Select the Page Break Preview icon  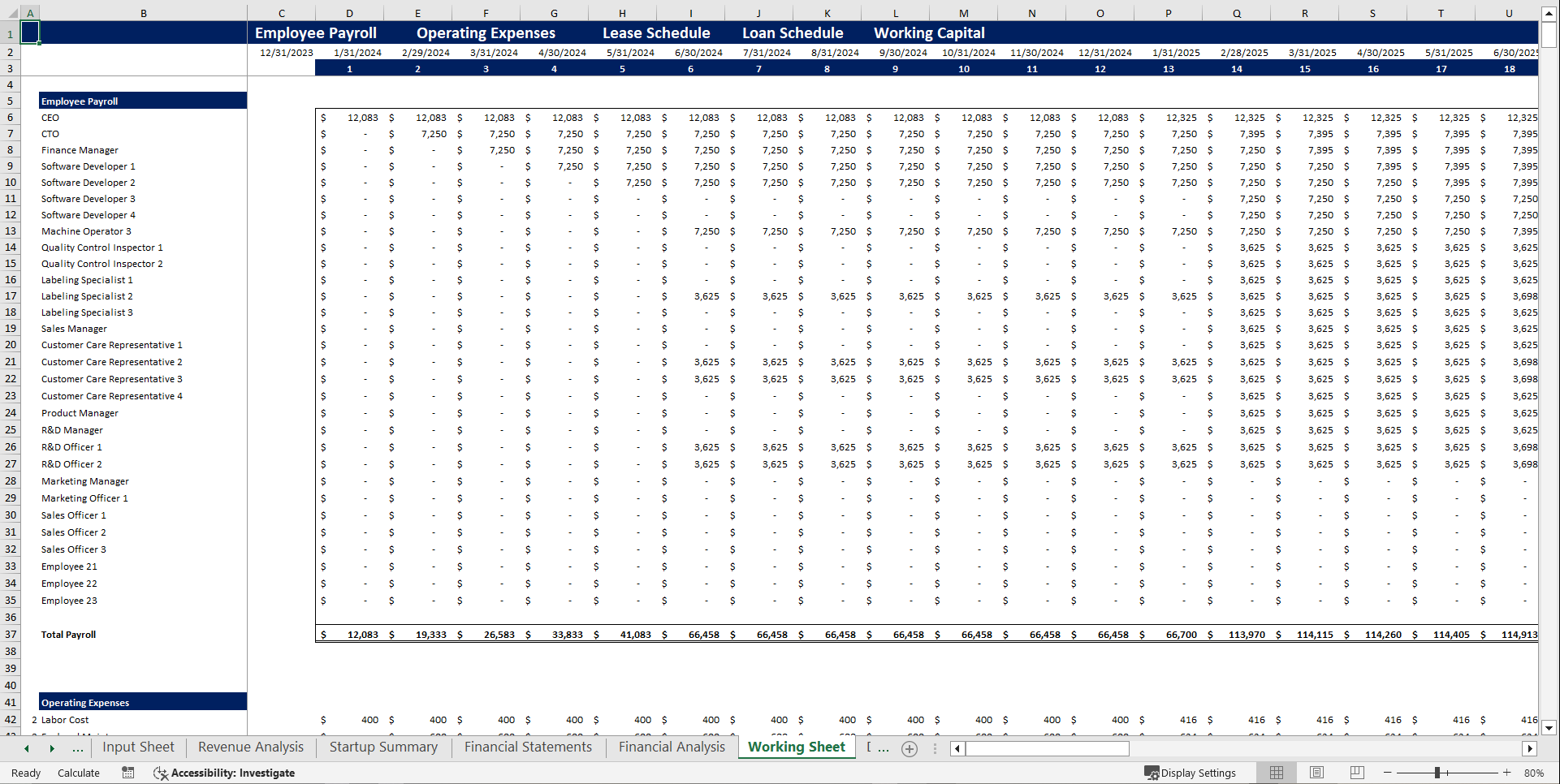pos(1357,773)
